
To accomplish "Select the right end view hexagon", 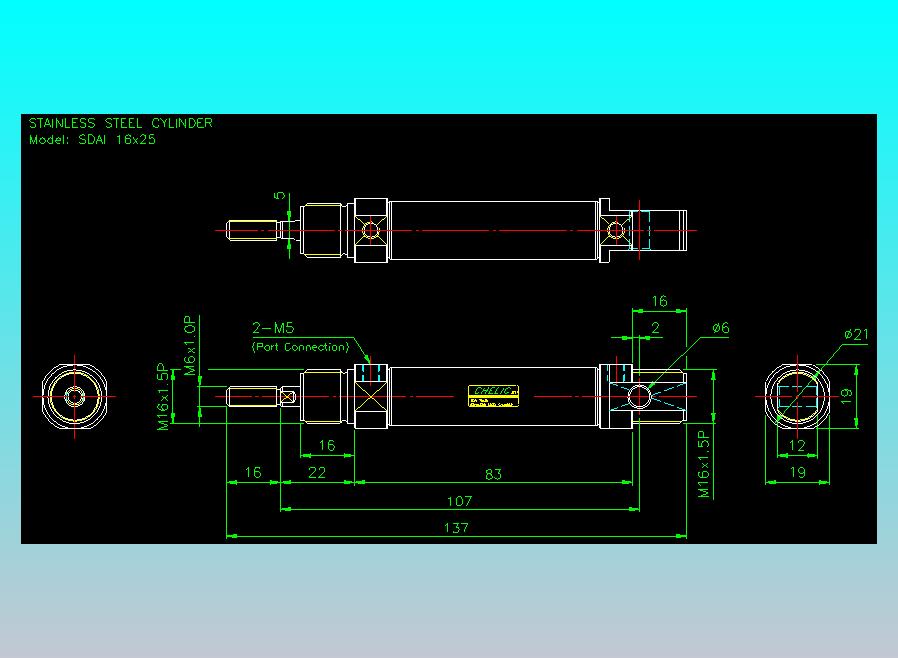I will pyautogui.click(x=797, y=396).
